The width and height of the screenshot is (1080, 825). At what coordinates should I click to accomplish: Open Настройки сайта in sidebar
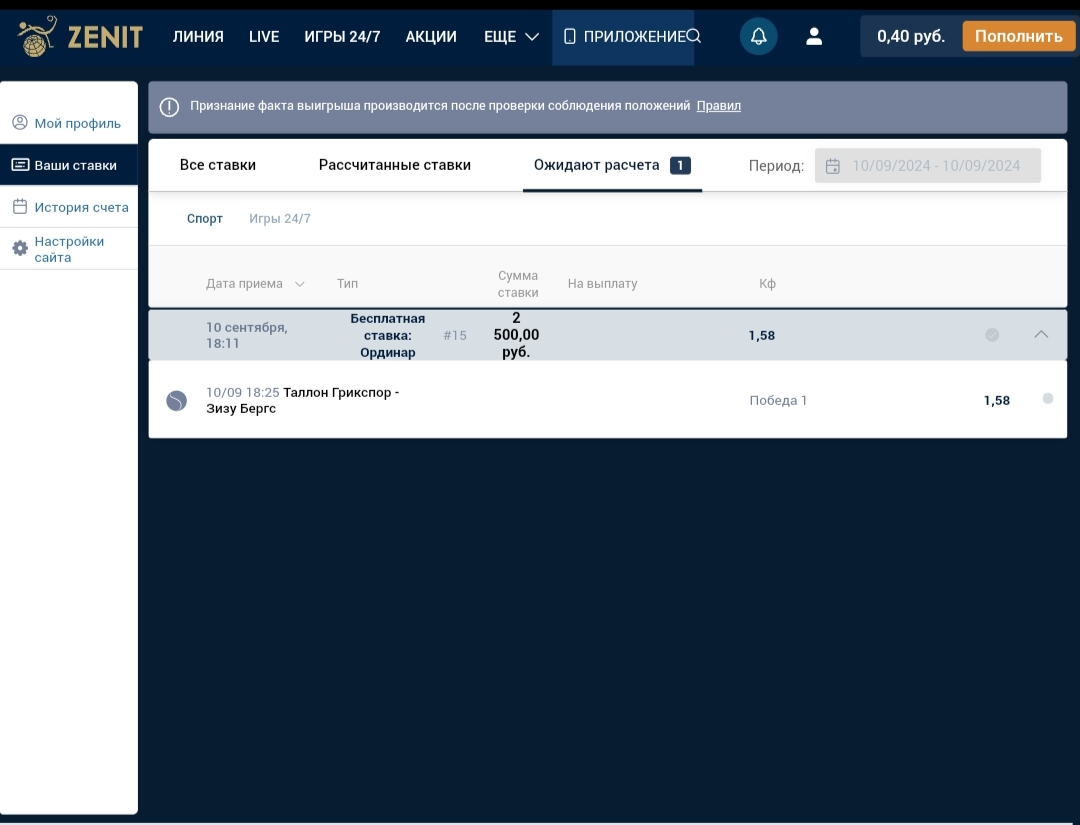[x=69, y=249]
